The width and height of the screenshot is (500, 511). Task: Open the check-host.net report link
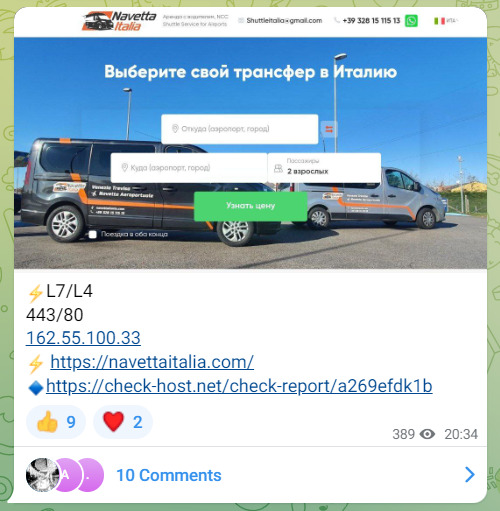tap(239, 386)
